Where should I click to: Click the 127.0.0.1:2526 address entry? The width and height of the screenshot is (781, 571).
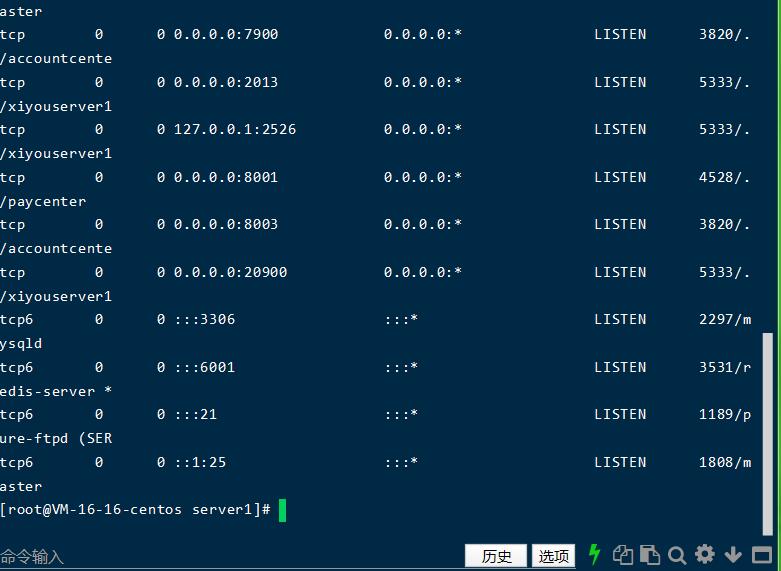pos(235,129)
